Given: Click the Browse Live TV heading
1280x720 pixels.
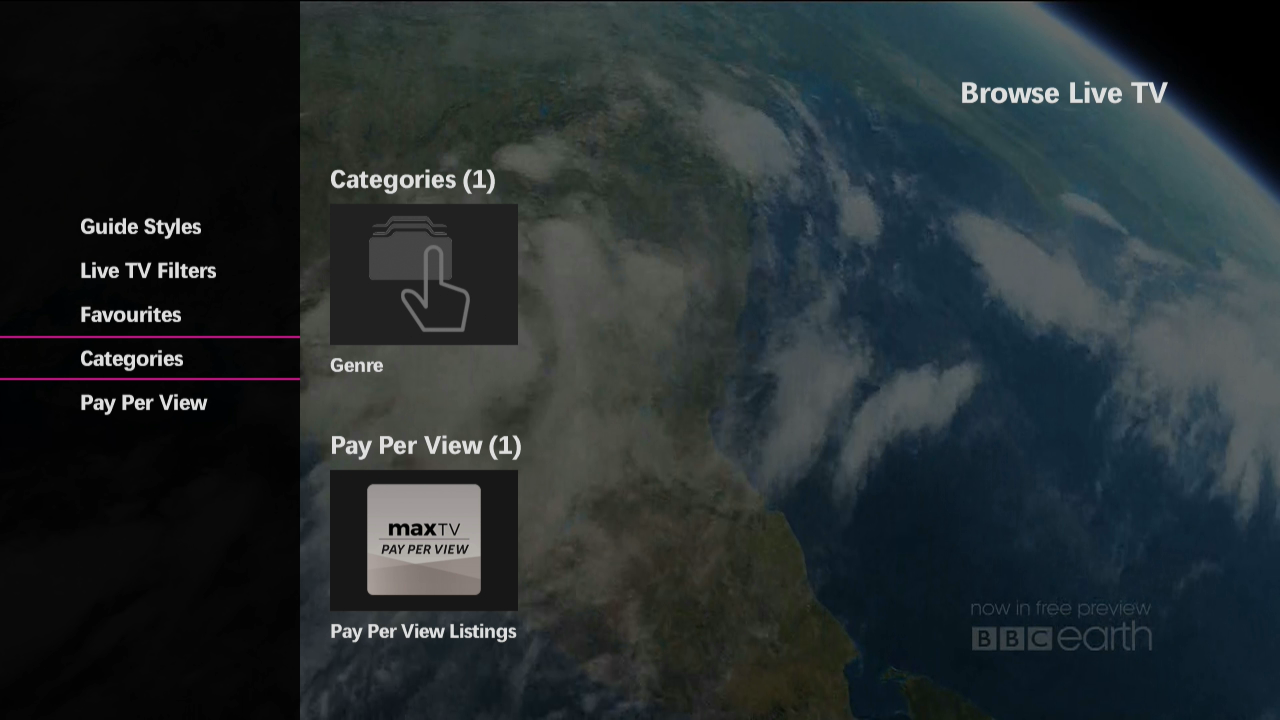Looking at the screenshot, I should point(1063,93).
